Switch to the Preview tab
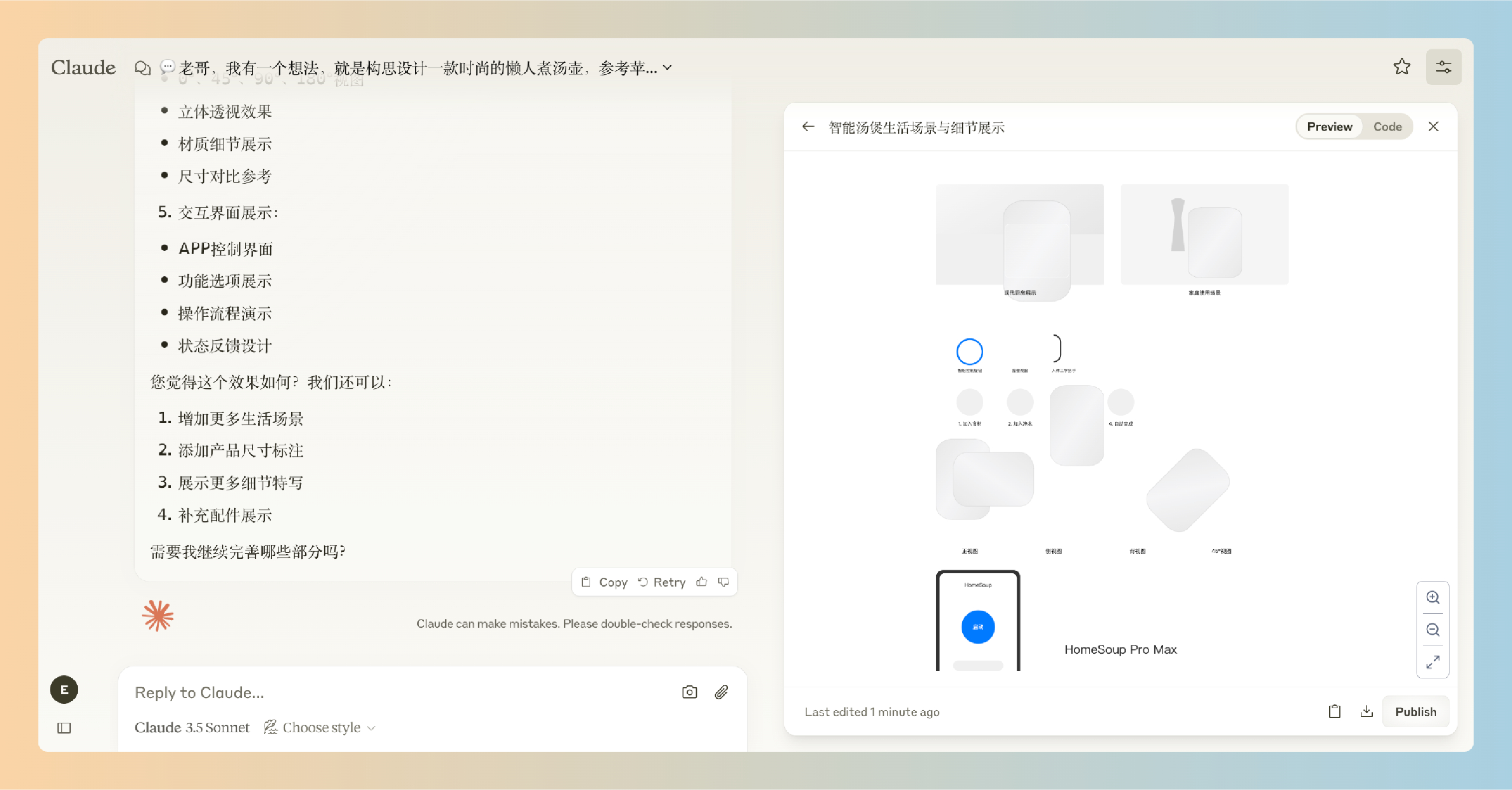Image resolution: width=1512 pixels, height=790 pixels. (1330, 127)
